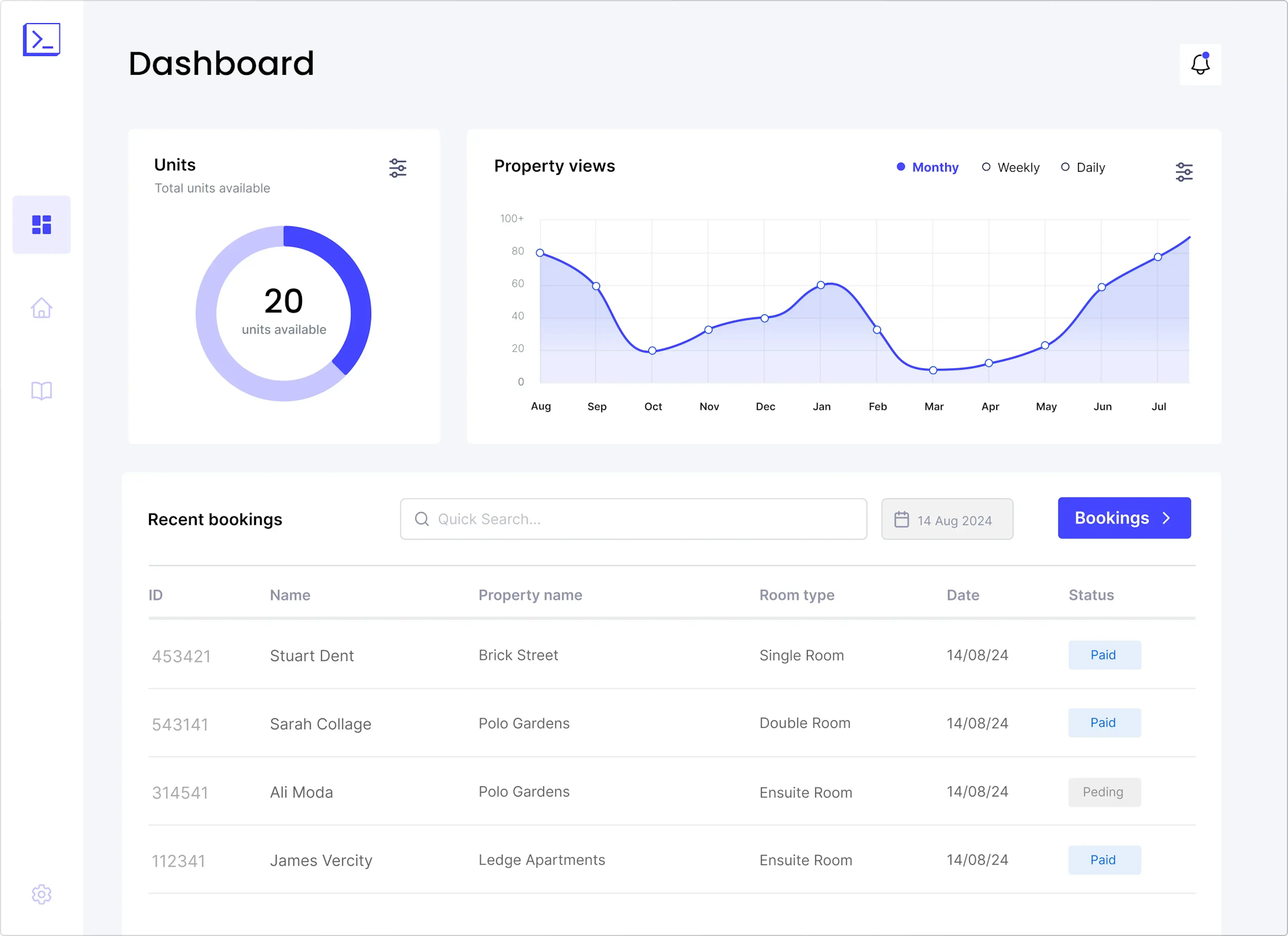Click the Apr data point on chart
Image resolution: width=1288 pixels, height=936 pixels.
989,363
